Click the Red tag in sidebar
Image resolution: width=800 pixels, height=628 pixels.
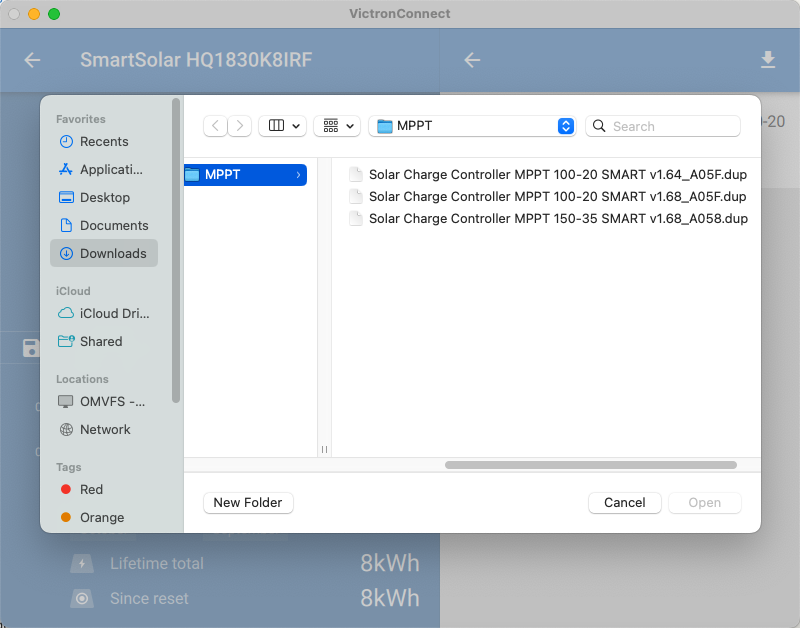coord(88,489)
